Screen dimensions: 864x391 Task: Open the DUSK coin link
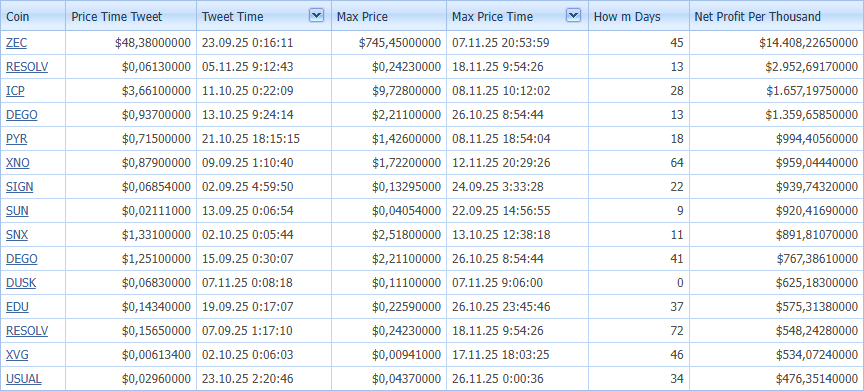[x=21, y=283]
